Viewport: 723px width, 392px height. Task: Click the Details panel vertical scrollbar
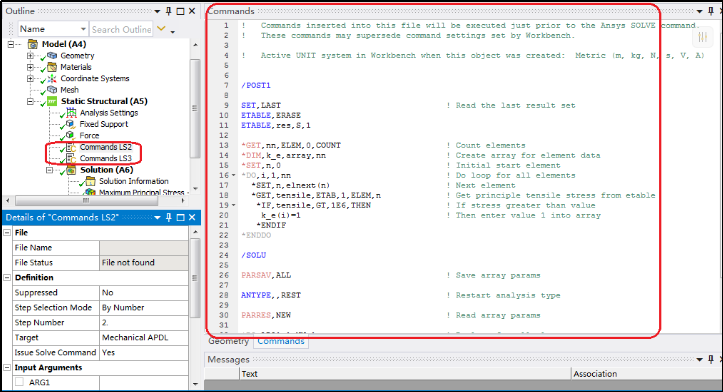coord(195,278)
